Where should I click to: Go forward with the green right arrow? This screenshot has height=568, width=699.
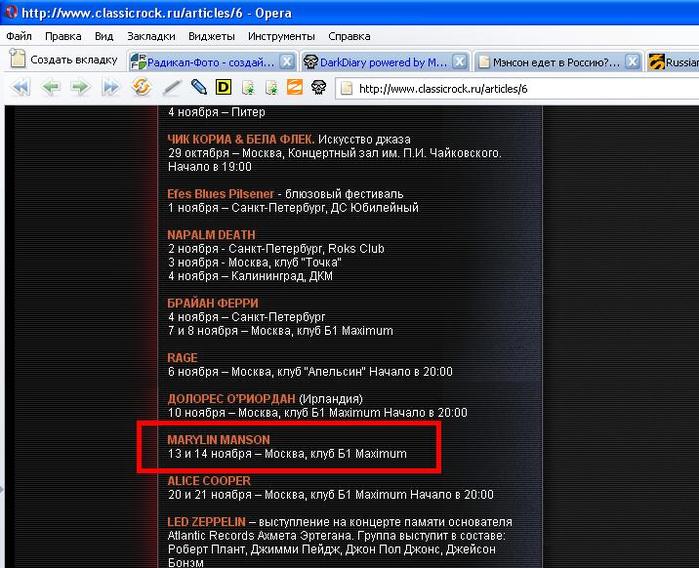(x=80, y=87)
